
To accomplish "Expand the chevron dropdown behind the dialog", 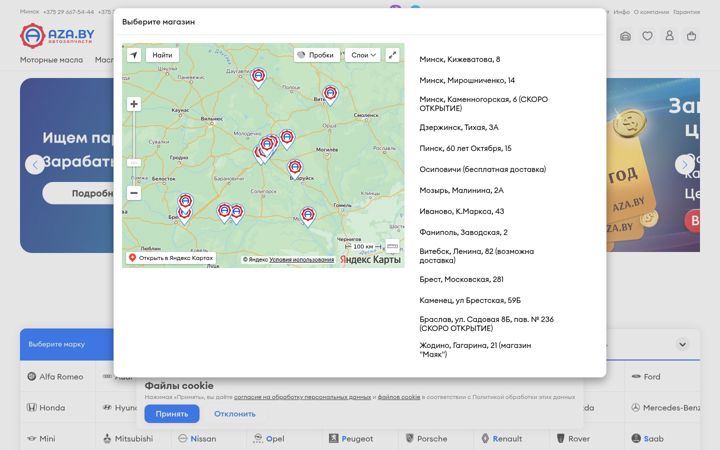I will pos(682,344).
